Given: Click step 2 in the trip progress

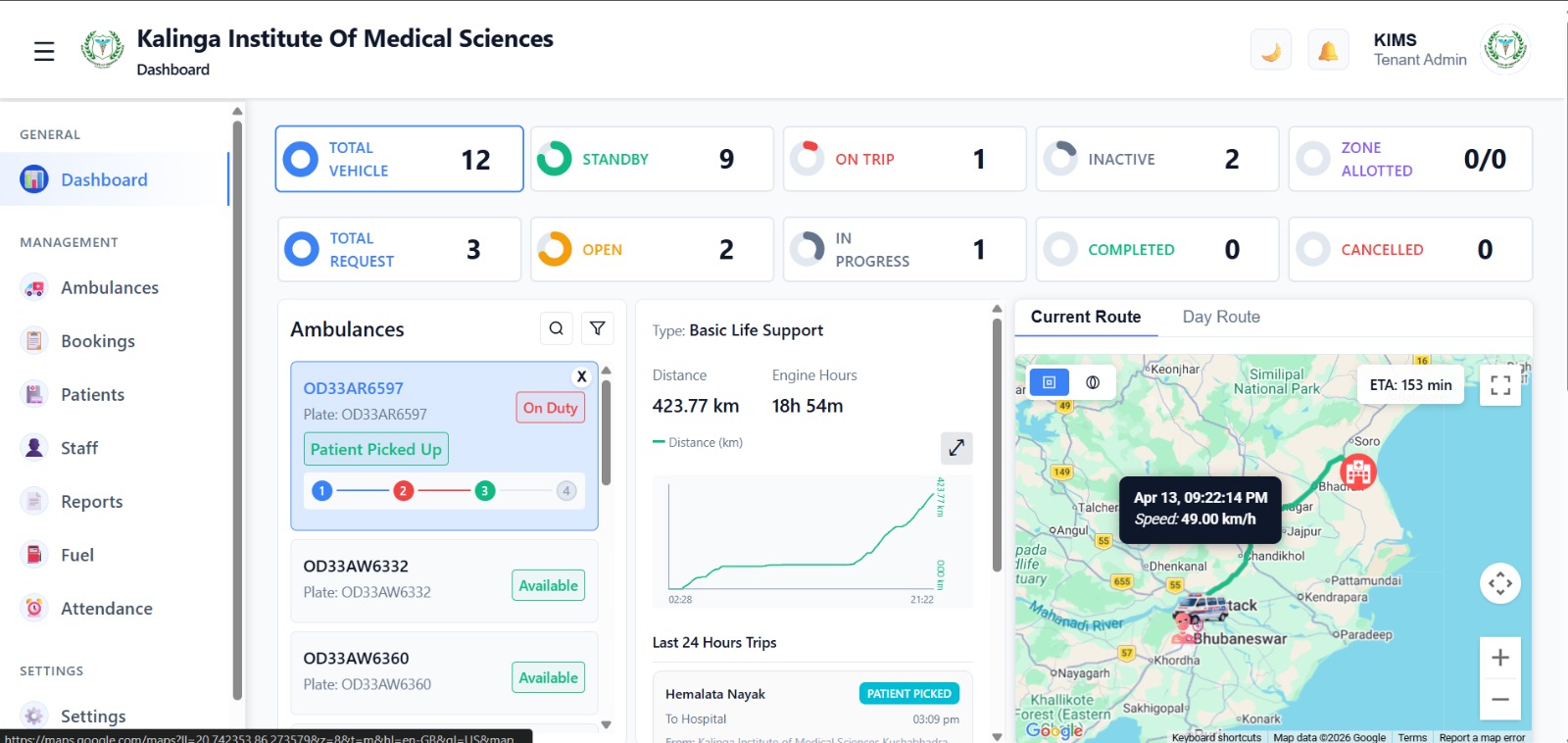Looking at the screenshot, I should click(403, 491).
